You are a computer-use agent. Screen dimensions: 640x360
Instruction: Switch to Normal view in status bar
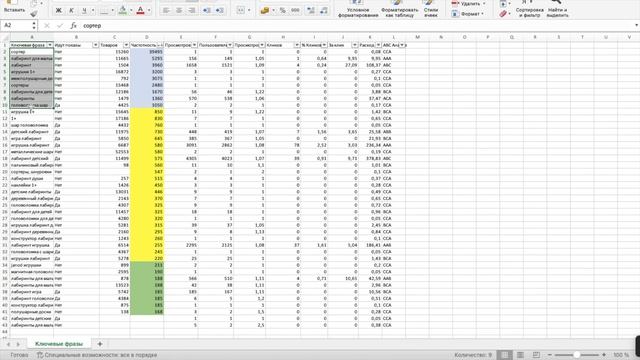tap(504, 355)
